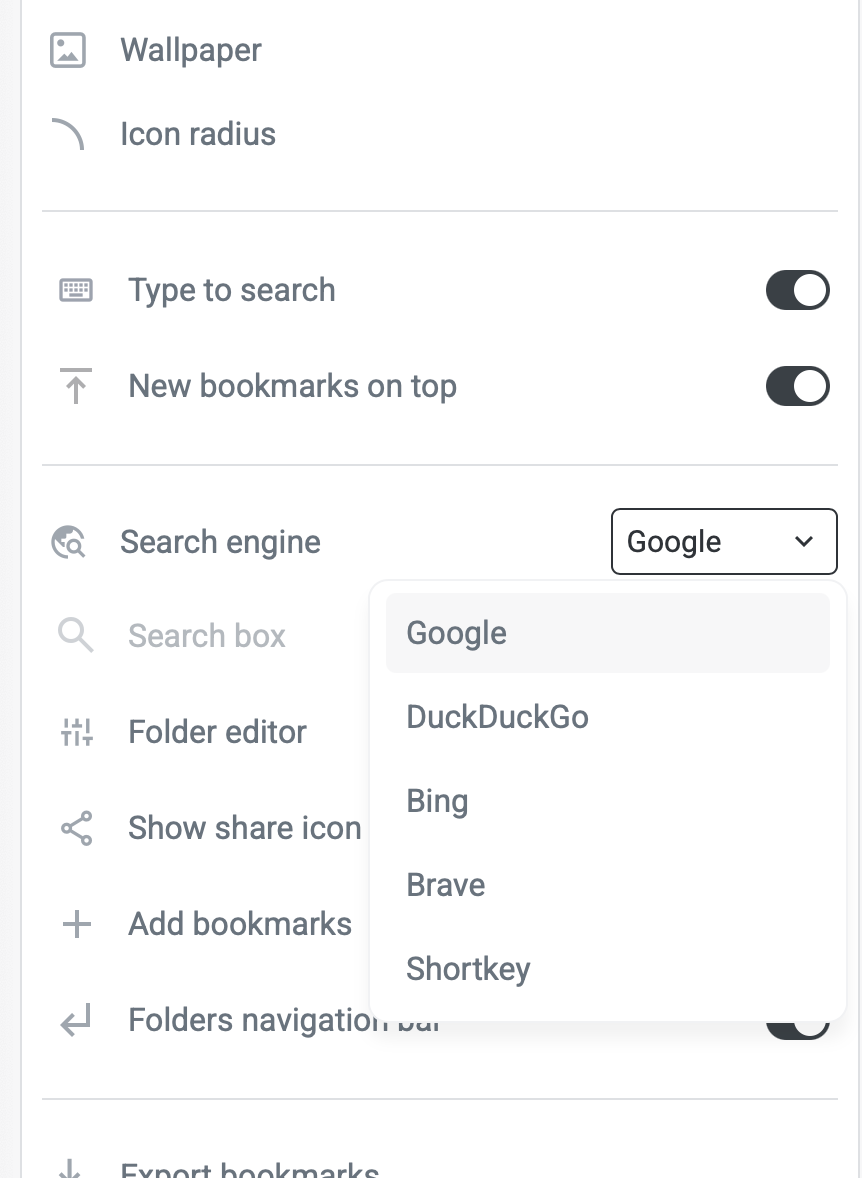Turn off New bookmarks on top switch
862x1178 pixels.
(x=797, y=387)
